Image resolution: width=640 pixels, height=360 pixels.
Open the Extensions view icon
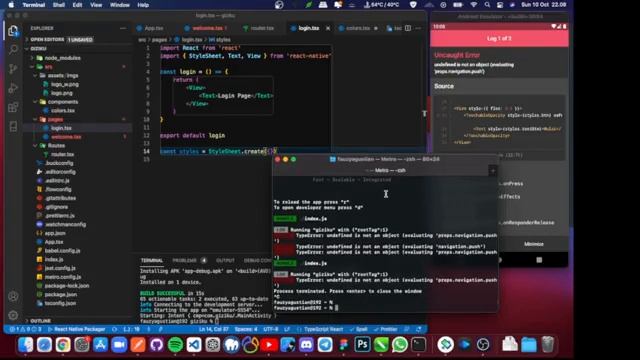point(13,107)
